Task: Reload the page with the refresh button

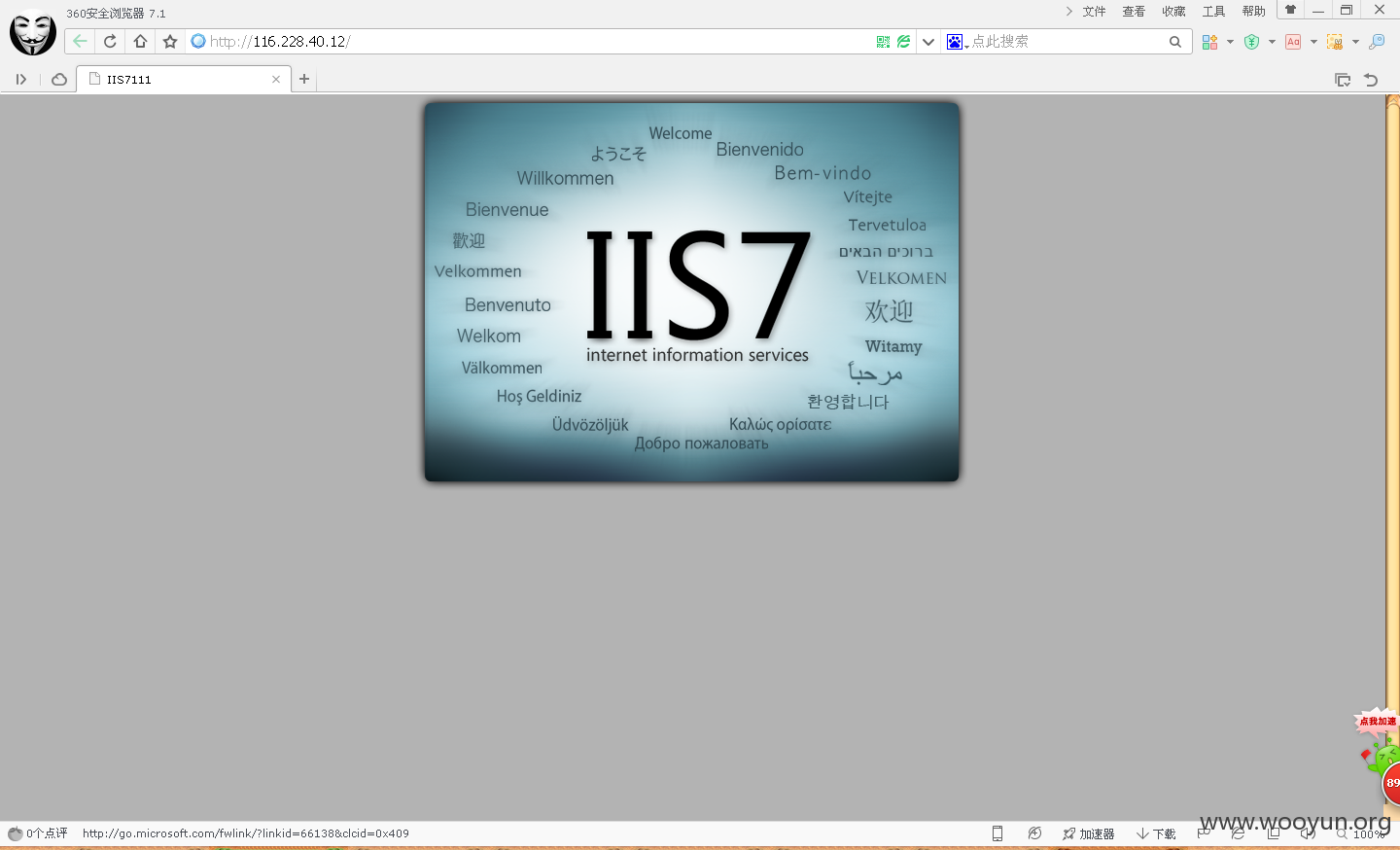Action: [110, 41]
